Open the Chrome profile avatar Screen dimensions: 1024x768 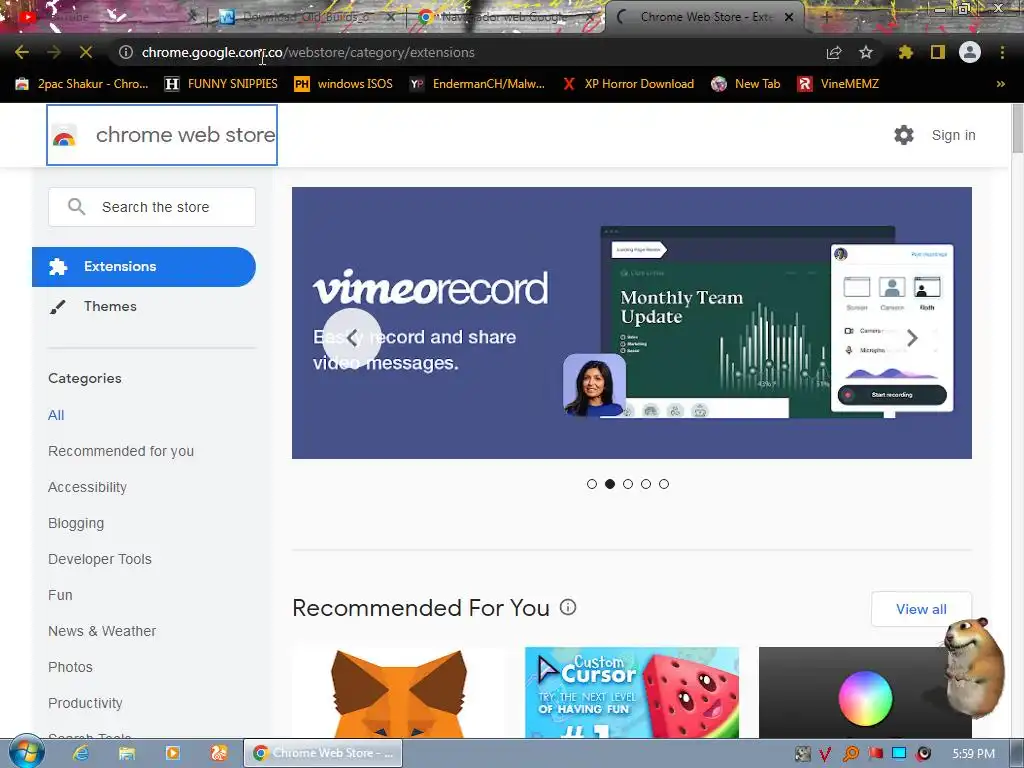(x=970, y=52)
